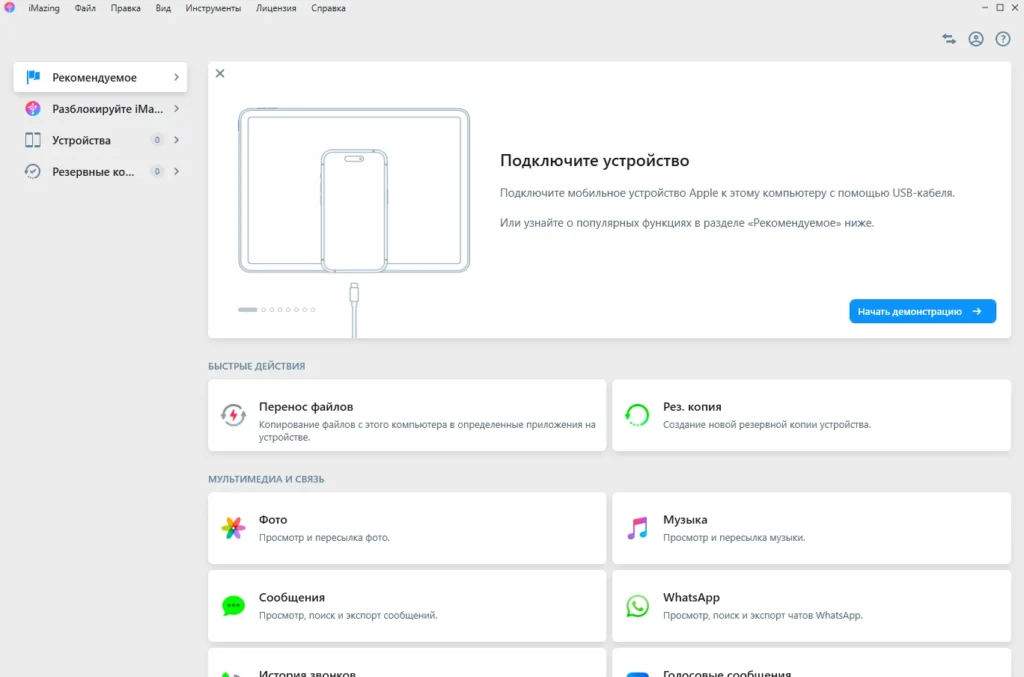This screenshot has width=1024, height=677.
Task: Open the iMazing menu
Action: click(44, 8)
